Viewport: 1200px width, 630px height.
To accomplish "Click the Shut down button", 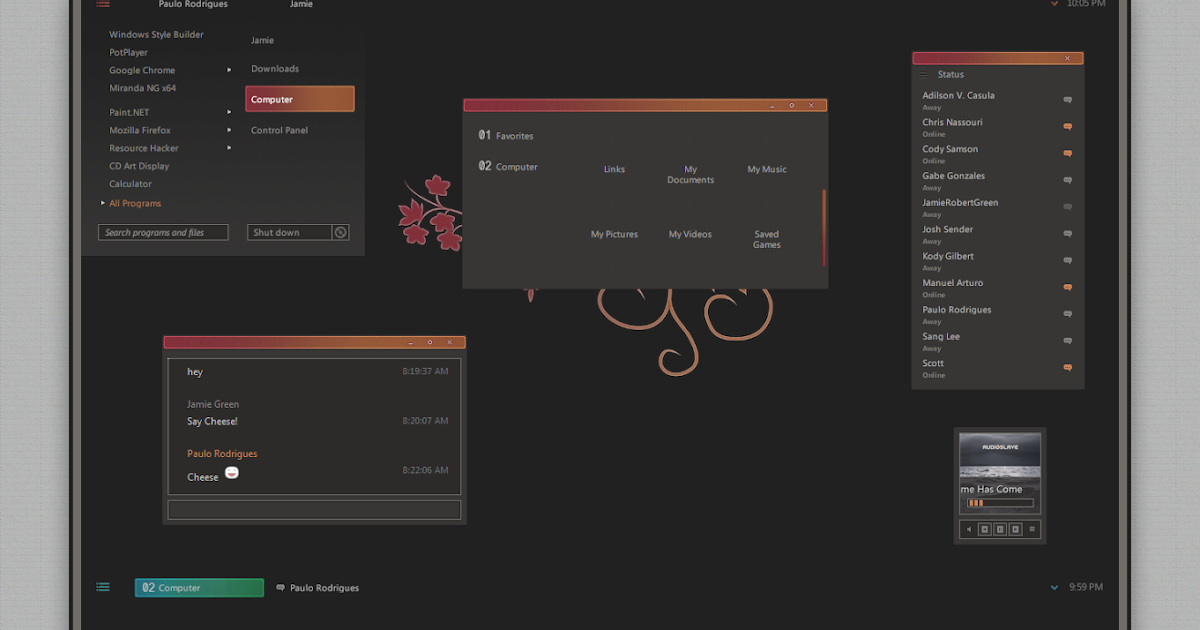I will click(289, 232).
